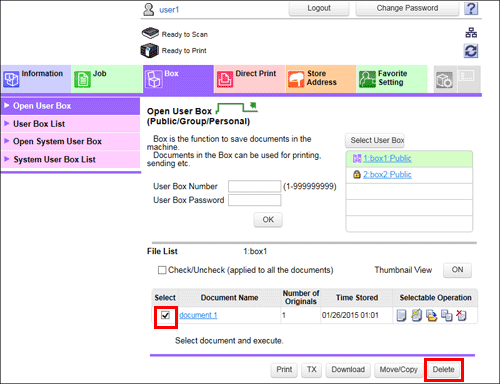500x384 pixels.
Task: Click the network sitemap icon
Action: 471,33
